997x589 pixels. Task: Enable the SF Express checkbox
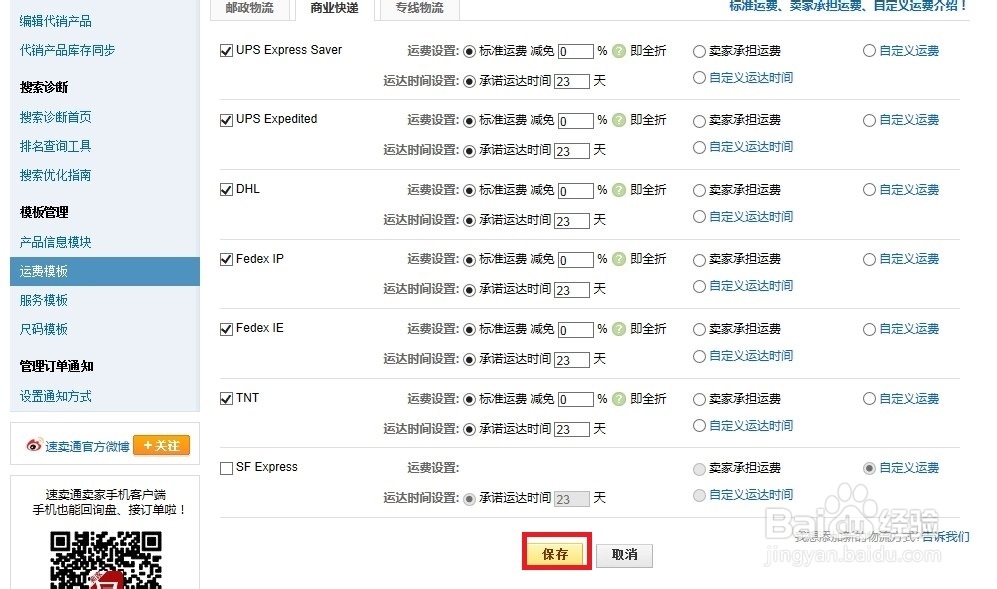[x=226, y=468]
